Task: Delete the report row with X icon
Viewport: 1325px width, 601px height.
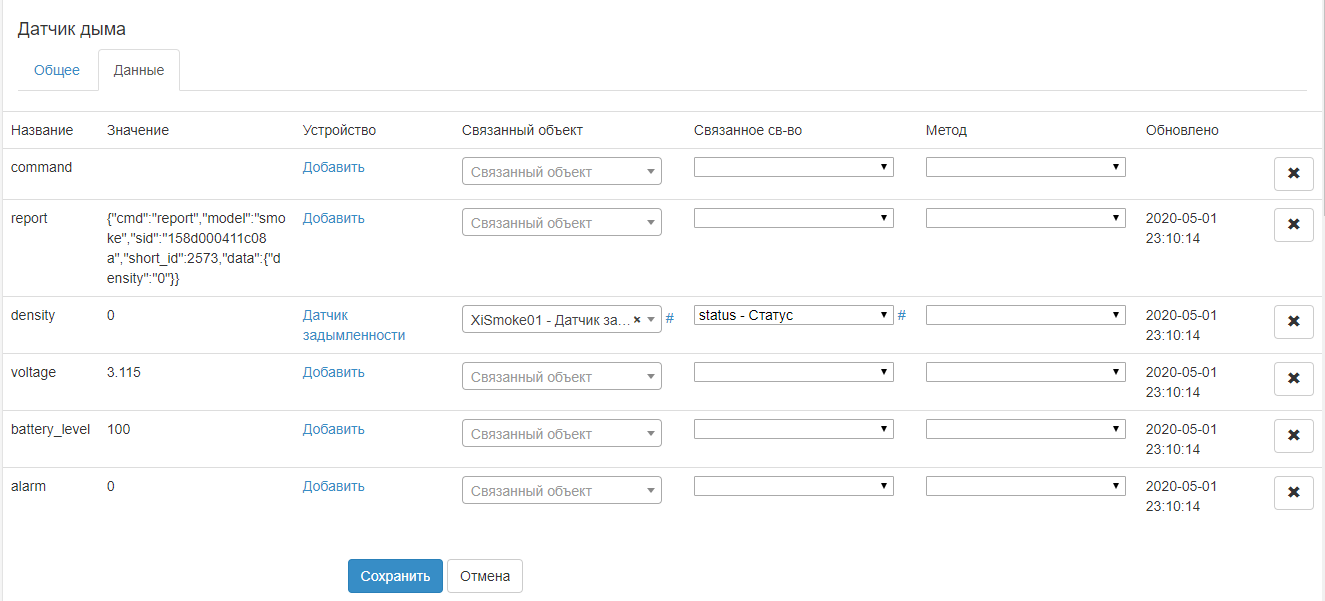Action: (1293, 224)
